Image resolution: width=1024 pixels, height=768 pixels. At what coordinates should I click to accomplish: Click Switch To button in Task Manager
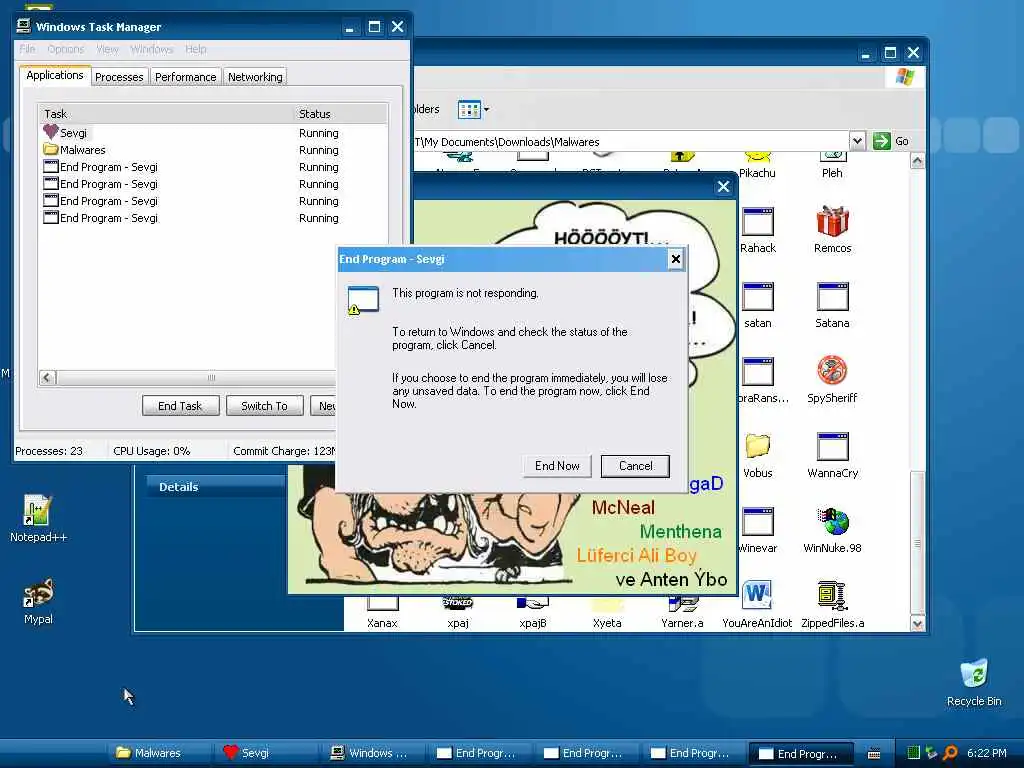point(264,406)
